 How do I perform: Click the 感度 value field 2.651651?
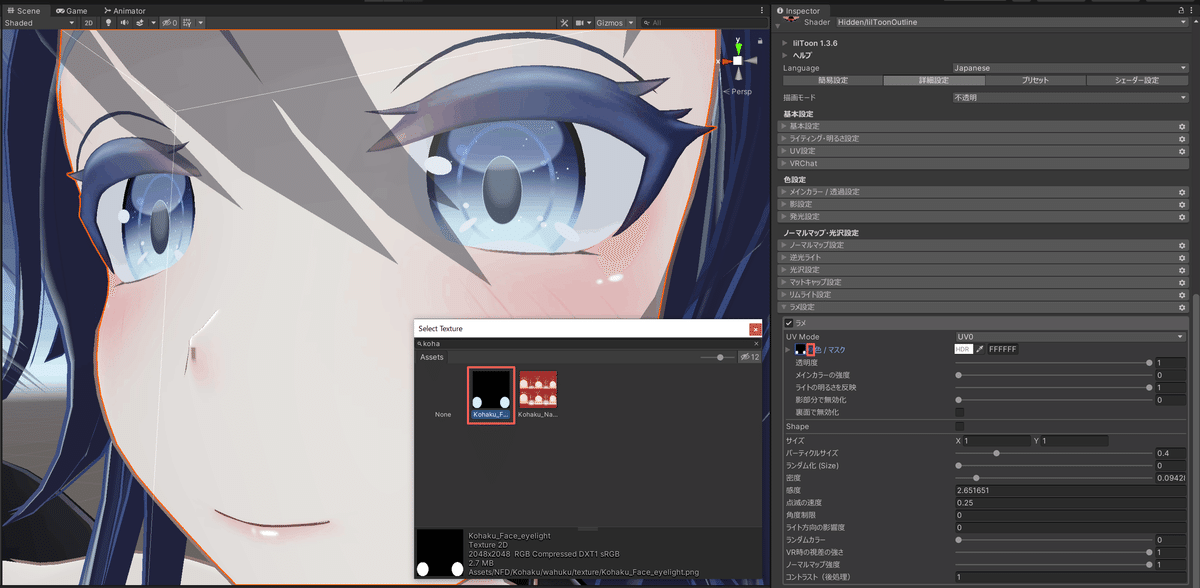(1071, 490)
